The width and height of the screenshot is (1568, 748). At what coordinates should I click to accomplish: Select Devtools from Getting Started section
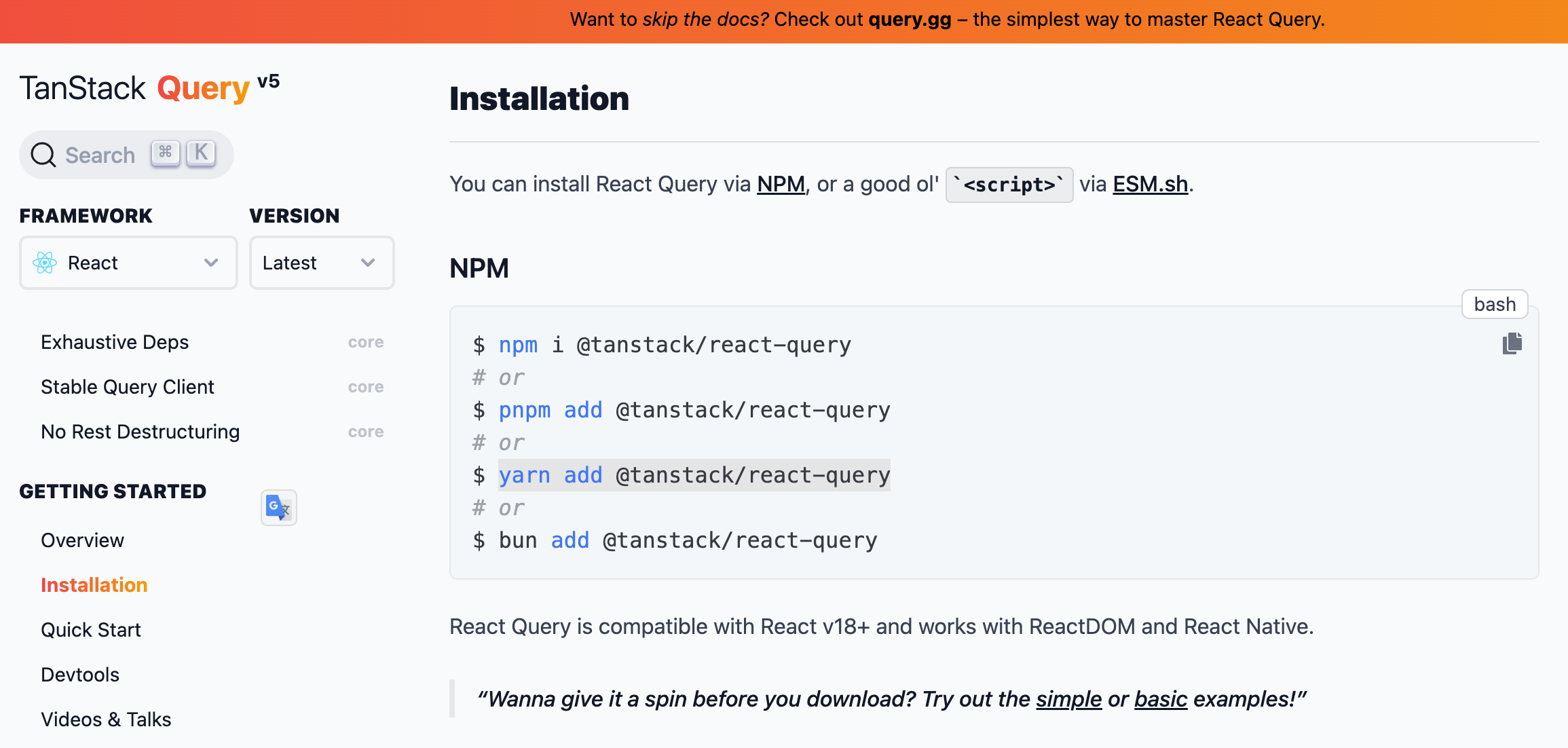coord(79,674)
